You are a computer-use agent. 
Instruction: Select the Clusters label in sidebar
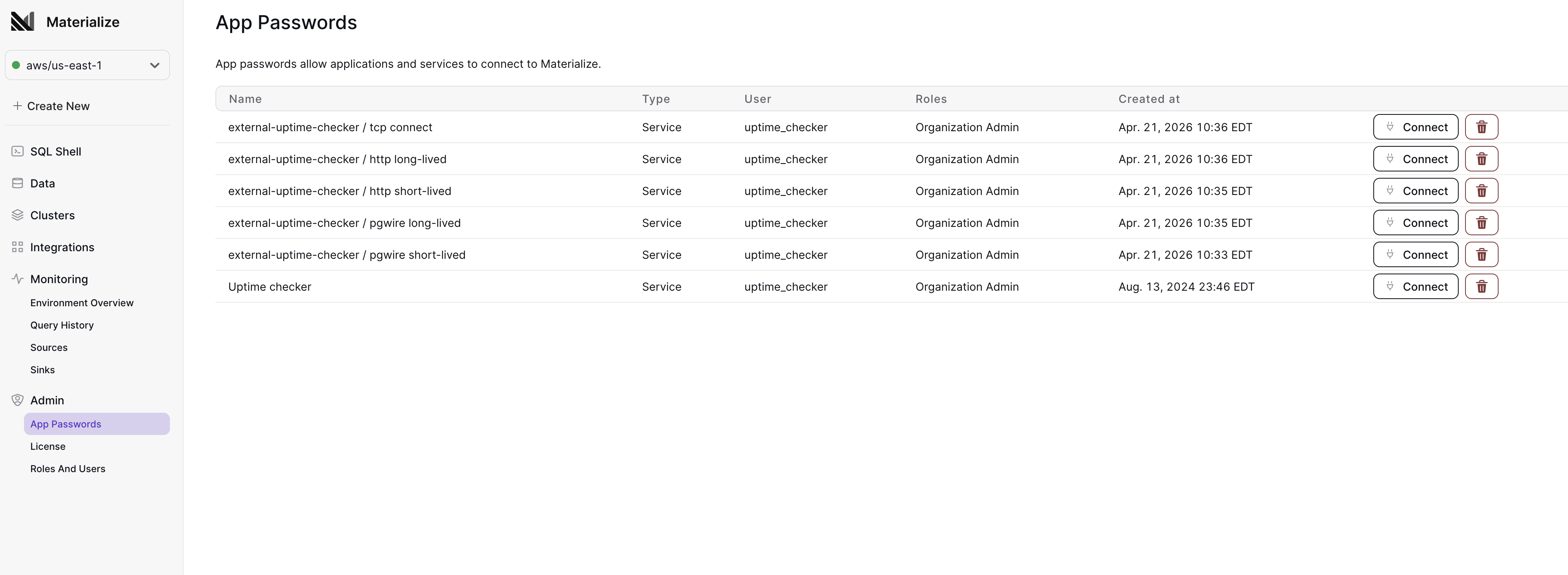click(x=52, y=215)
